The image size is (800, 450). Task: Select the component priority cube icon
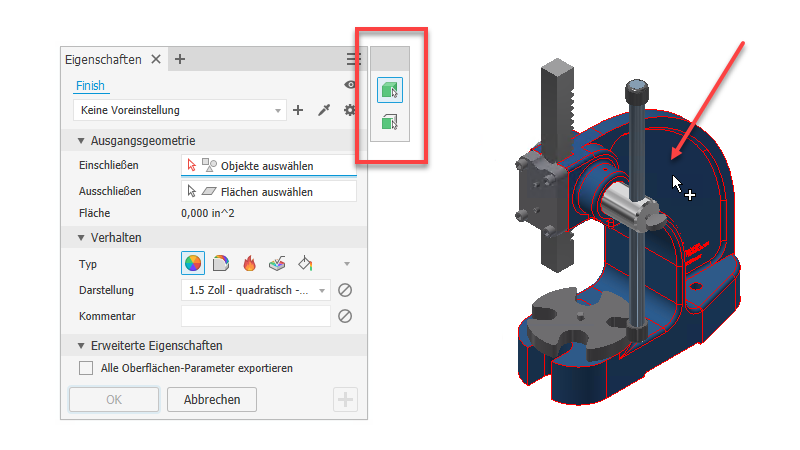pyautogui.click(x=390, y=90)
